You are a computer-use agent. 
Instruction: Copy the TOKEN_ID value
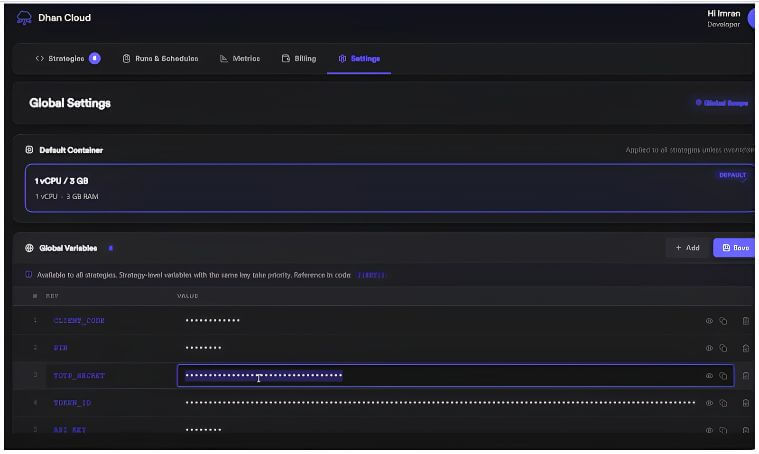click(723, 403)
